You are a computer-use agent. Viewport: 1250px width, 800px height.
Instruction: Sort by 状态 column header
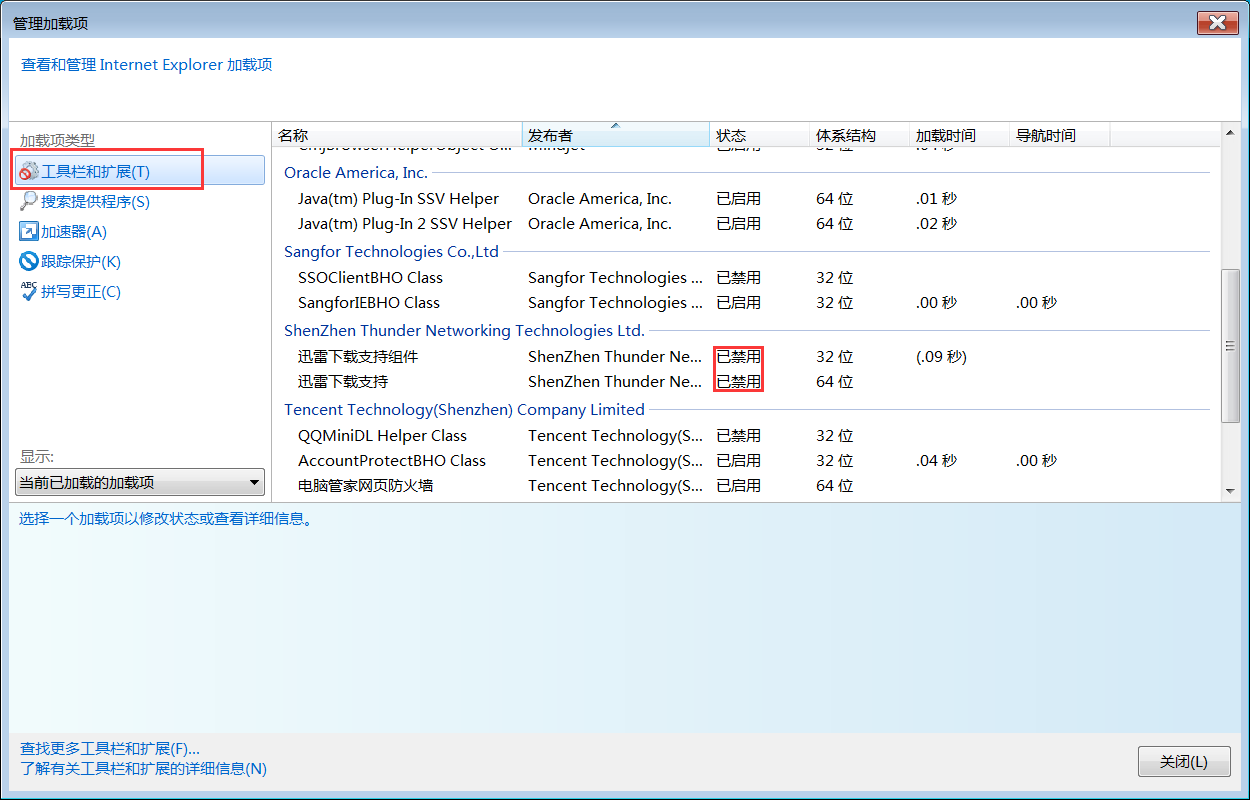click(759, 135)
